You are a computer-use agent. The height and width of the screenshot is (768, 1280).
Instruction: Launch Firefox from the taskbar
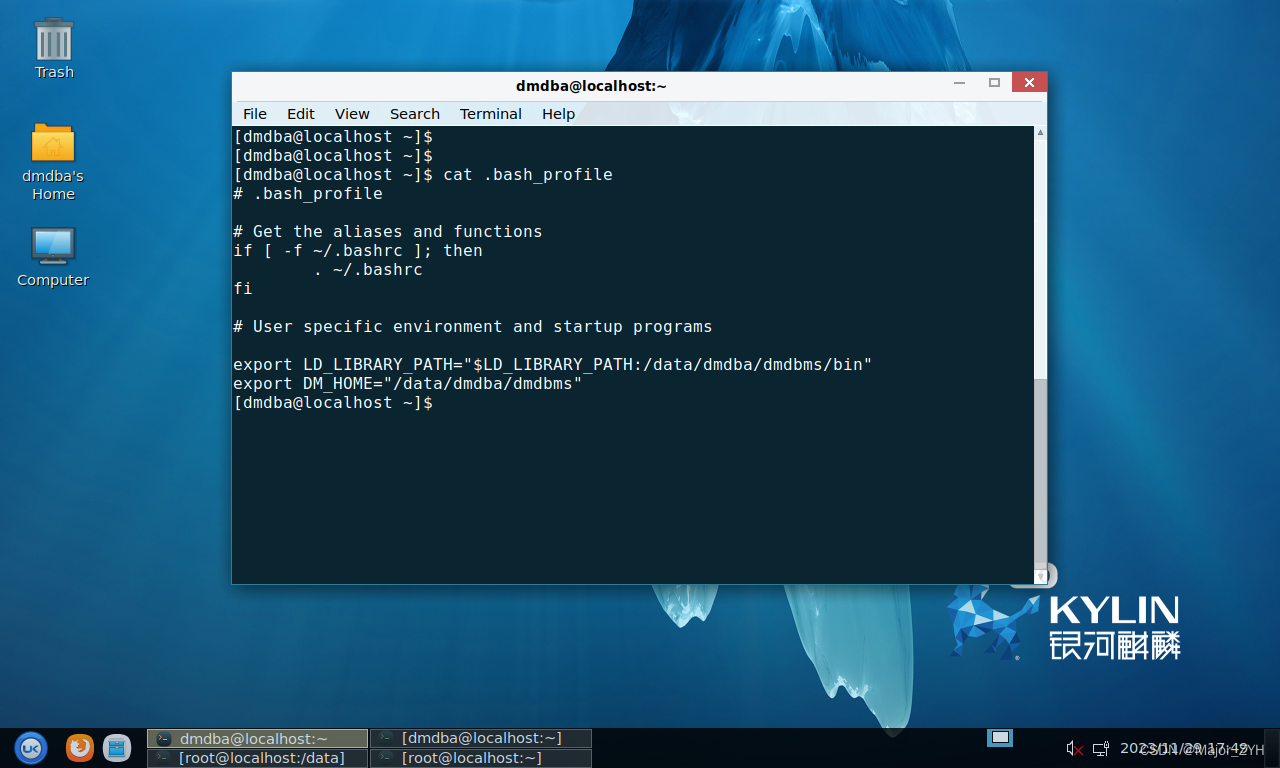[x=80, y=747]
